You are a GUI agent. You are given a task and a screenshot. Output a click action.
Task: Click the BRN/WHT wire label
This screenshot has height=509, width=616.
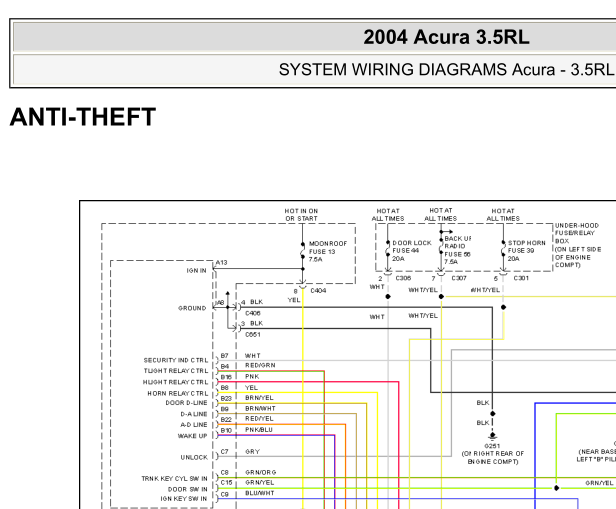click(x=260, y=408)
